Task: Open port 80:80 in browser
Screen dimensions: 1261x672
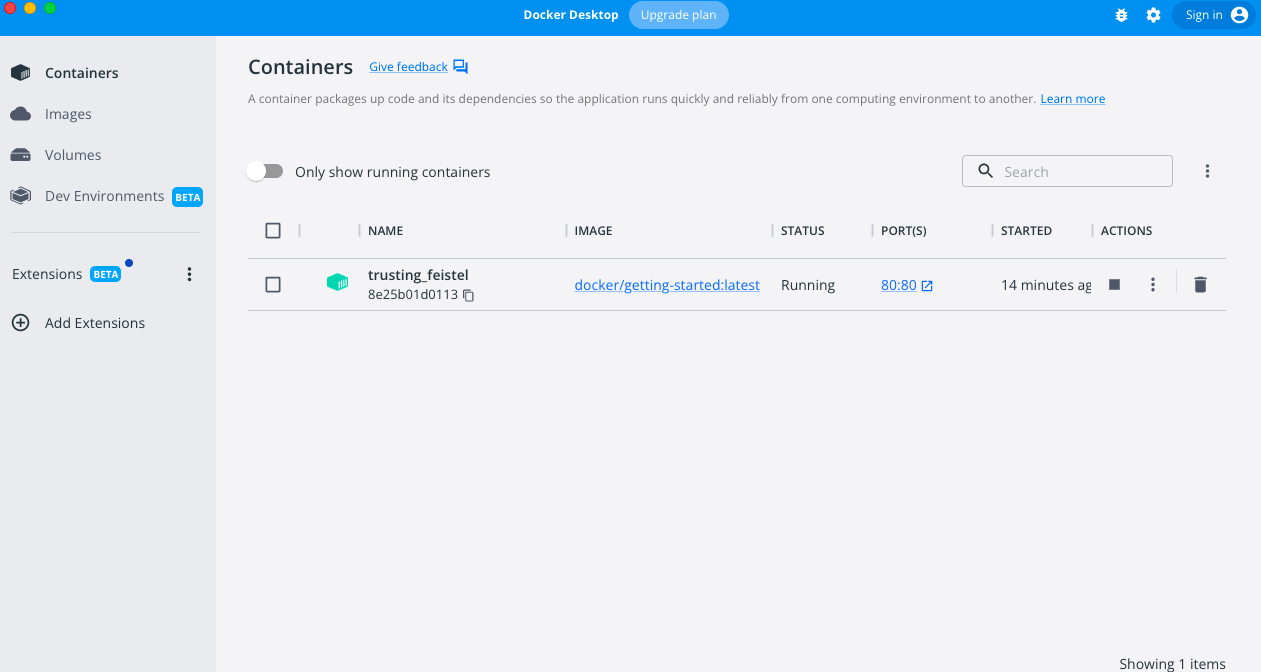Action: click(x=907, y=285)
